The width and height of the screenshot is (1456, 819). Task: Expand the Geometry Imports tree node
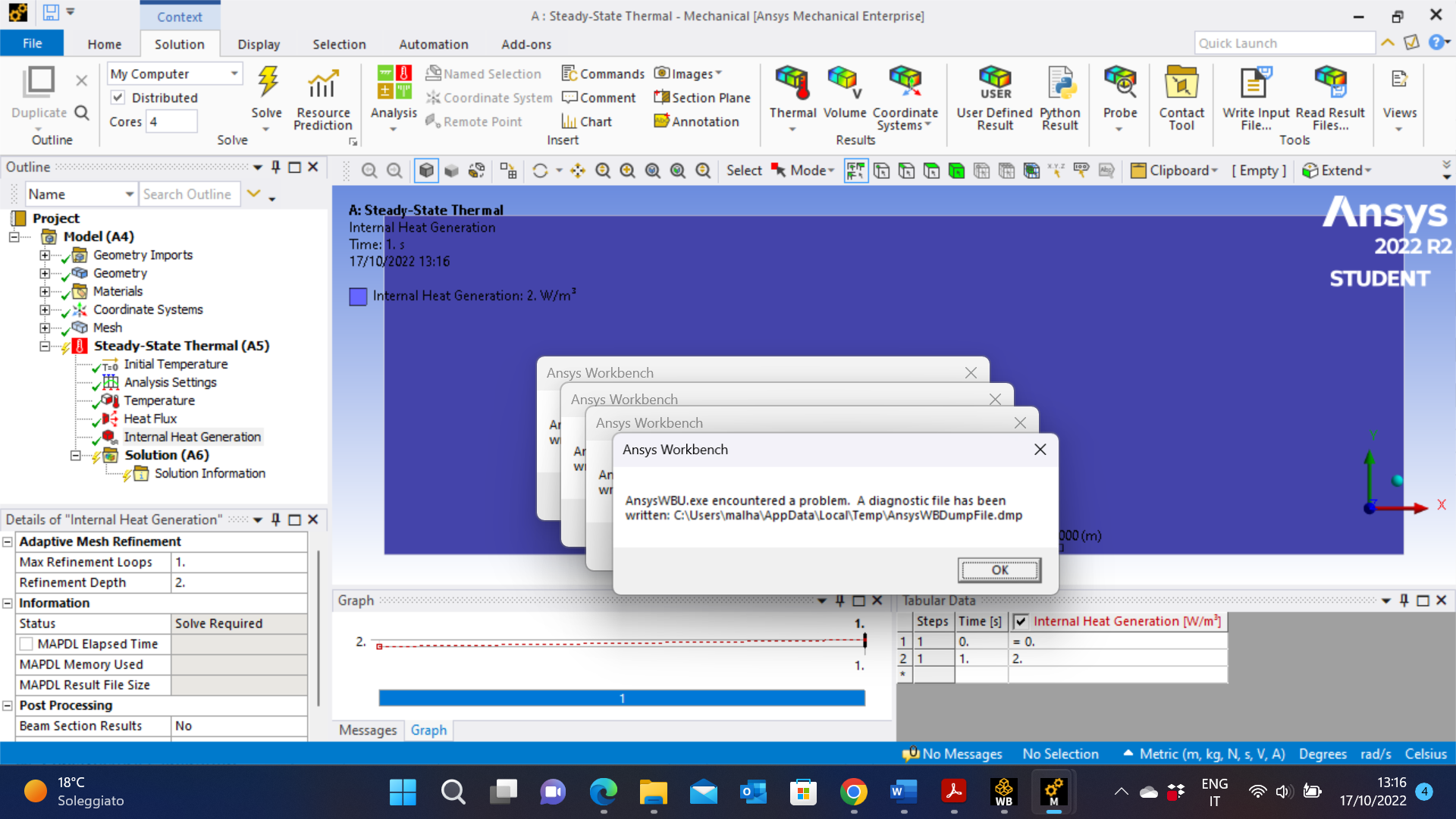point(45,256)
